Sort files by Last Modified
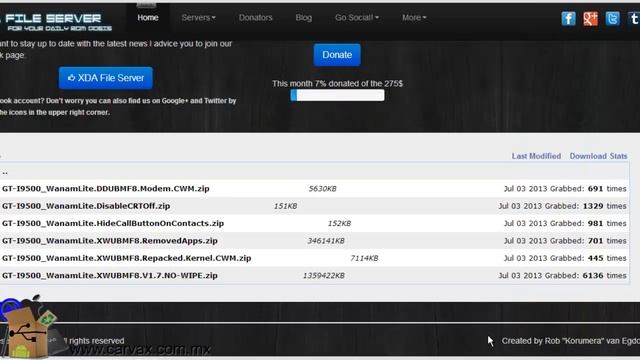Image resolution: width=640 pixels, height=360 pixels. 536,156
